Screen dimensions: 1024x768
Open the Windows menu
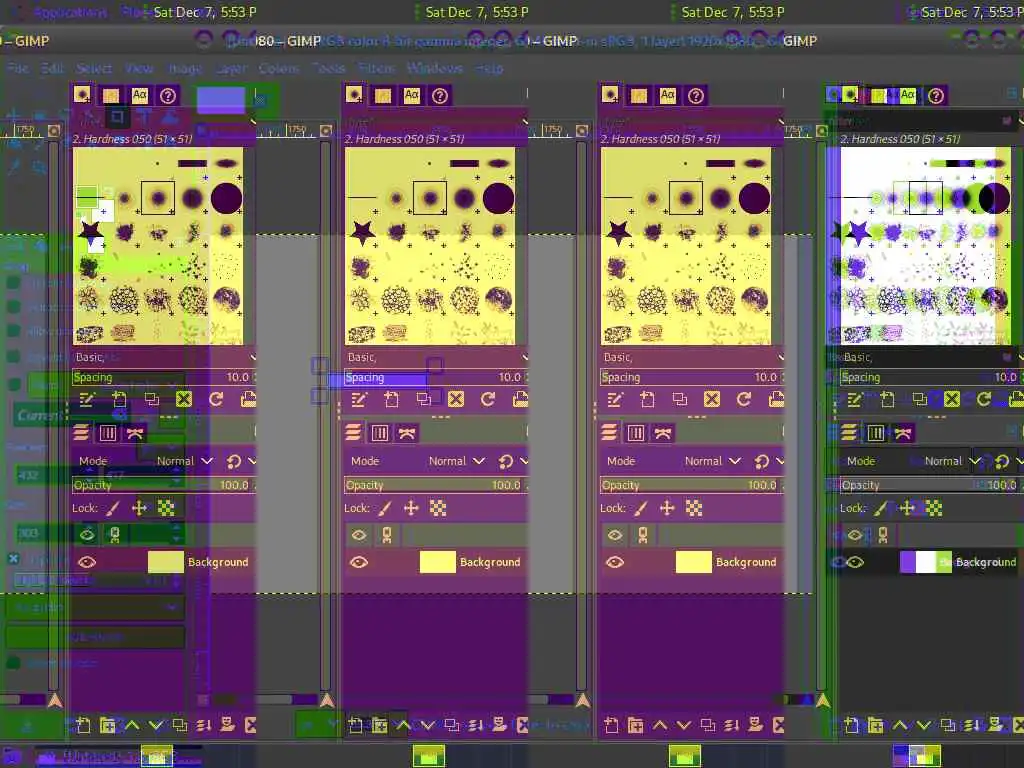434,68
